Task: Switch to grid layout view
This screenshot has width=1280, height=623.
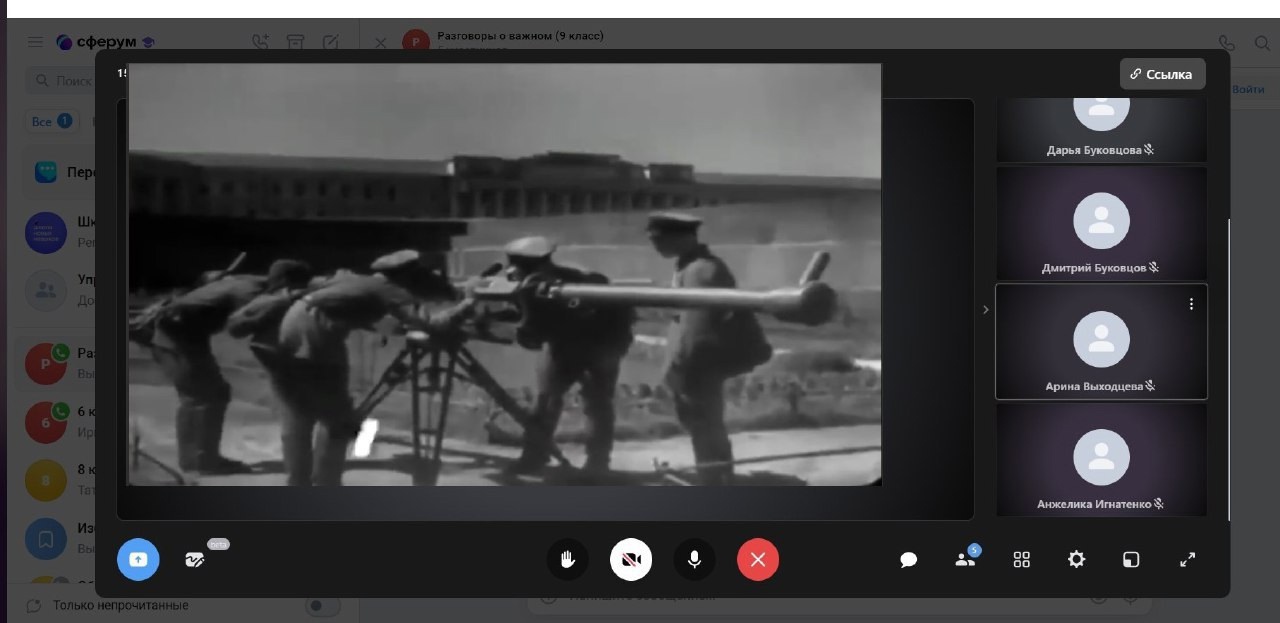Action: point(1021,560)
